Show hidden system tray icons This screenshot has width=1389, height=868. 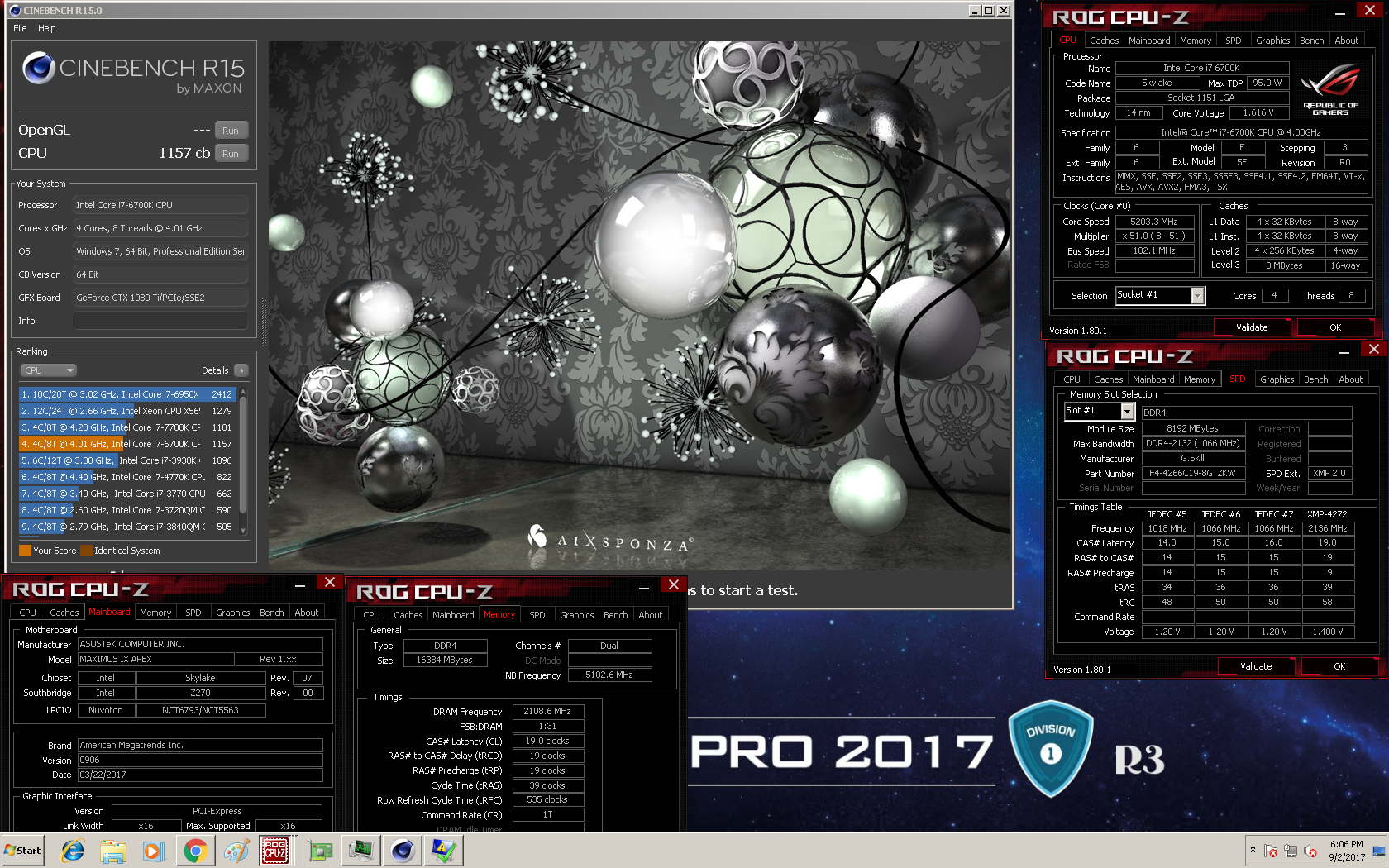pyautogui.click(x=1253, y=850)
